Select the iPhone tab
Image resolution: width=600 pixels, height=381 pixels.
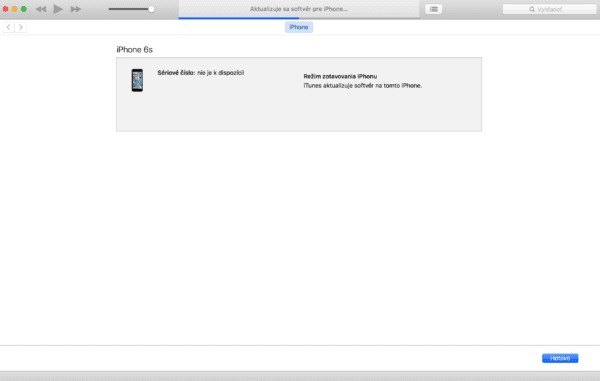point(299,27)
